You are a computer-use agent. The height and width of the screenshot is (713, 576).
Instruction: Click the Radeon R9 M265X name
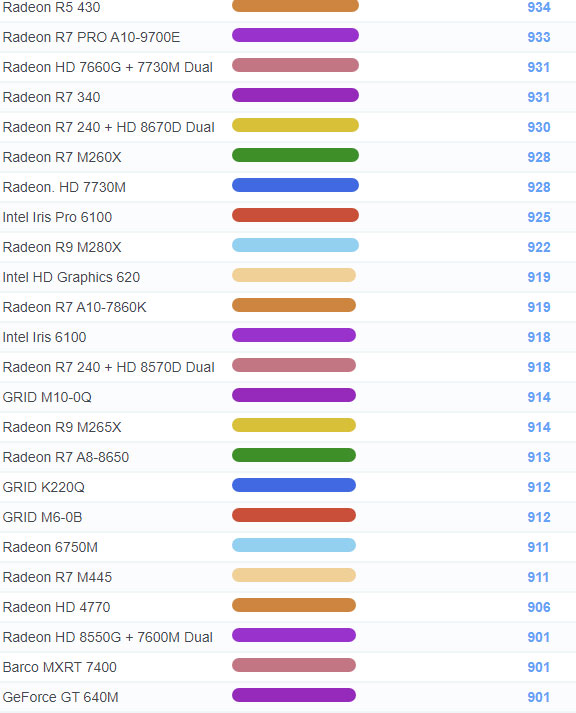tap(62, 427)
